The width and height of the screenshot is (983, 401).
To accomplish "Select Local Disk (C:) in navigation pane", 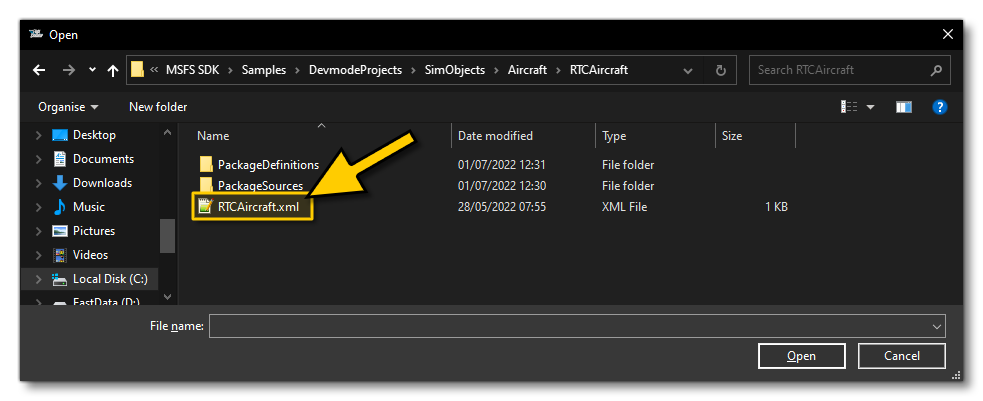I will pos(110,279).
